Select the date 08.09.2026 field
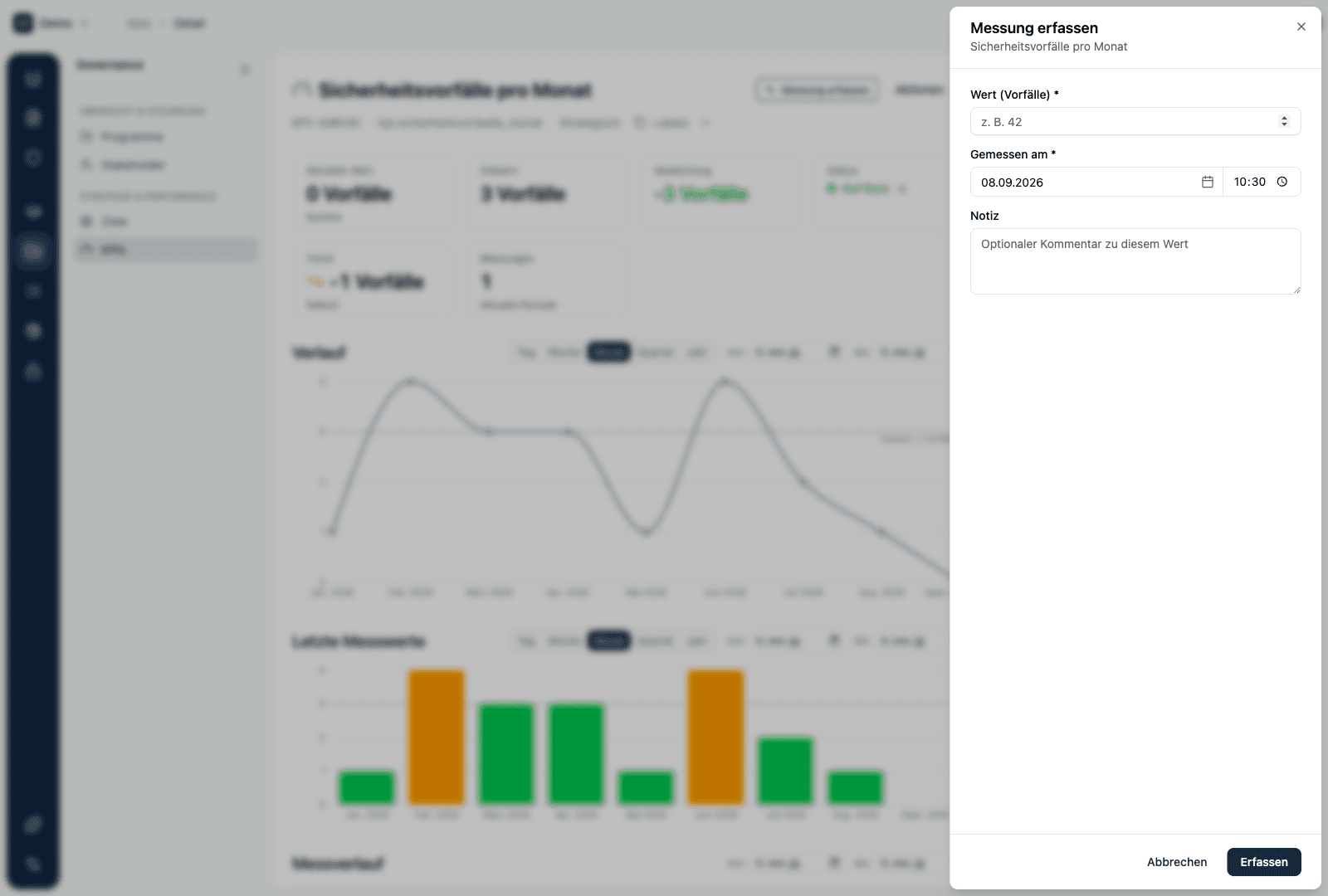 (x=1096, y=182)
